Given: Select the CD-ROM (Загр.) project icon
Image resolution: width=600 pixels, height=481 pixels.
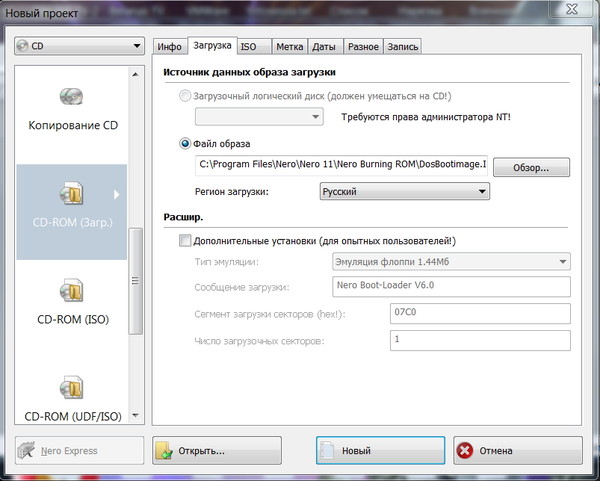Looking at the screenshot, I should [71, 193].
